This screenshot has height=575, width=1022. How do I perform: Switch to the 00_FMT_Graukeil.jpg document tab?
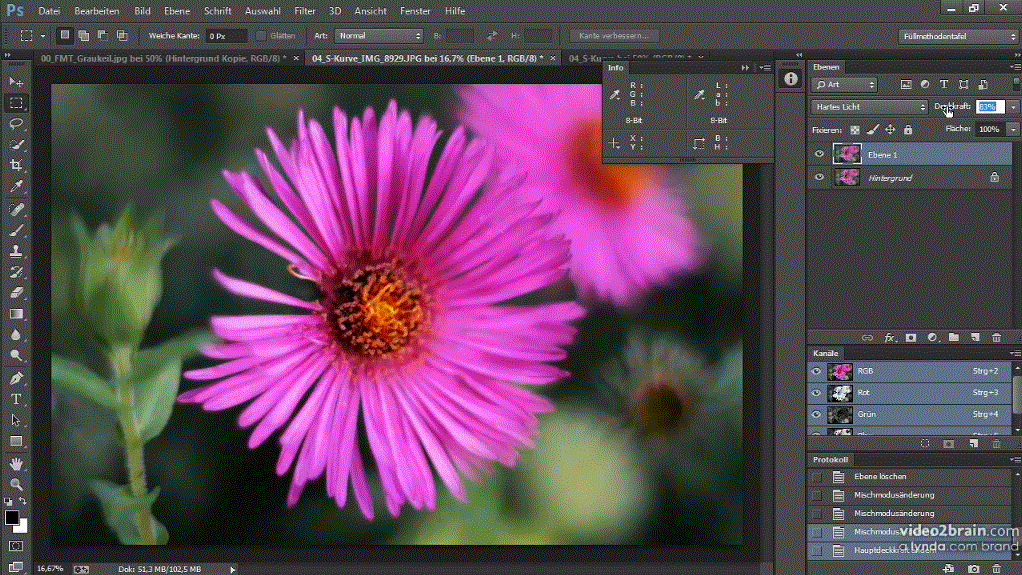pos(163,58)
